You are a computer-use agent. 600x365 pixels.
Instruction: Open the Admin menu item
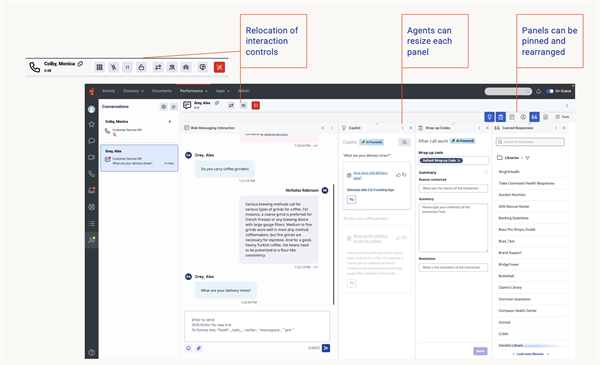pos(244,91)
